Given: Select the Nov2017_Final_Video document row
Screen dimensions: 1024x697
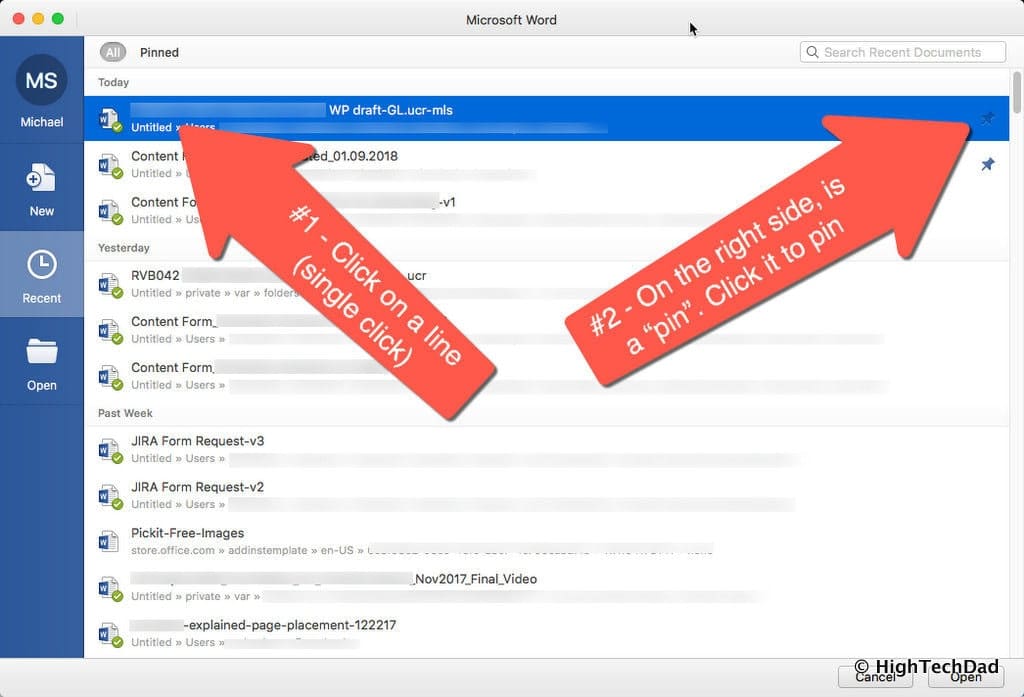Looking at the screenshot, I should pos(547,587).
